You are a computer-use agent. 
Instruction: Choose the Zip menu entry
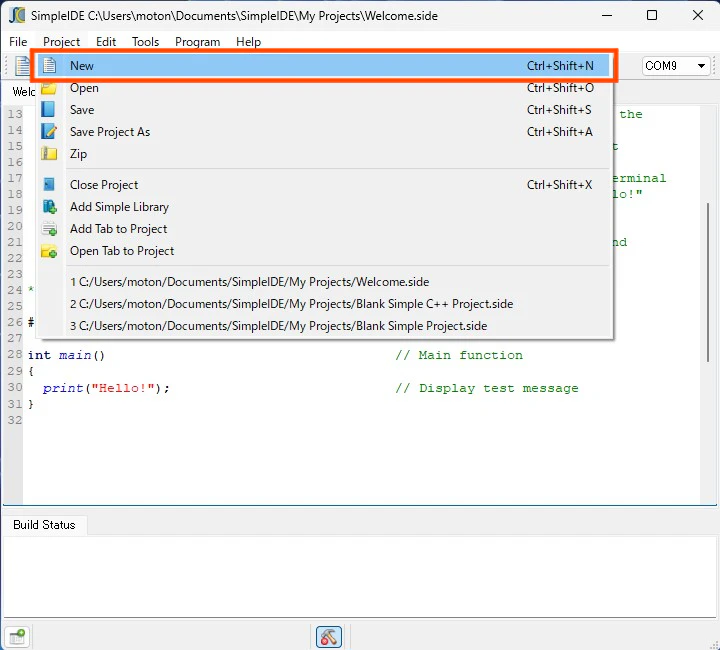[325, 154]
